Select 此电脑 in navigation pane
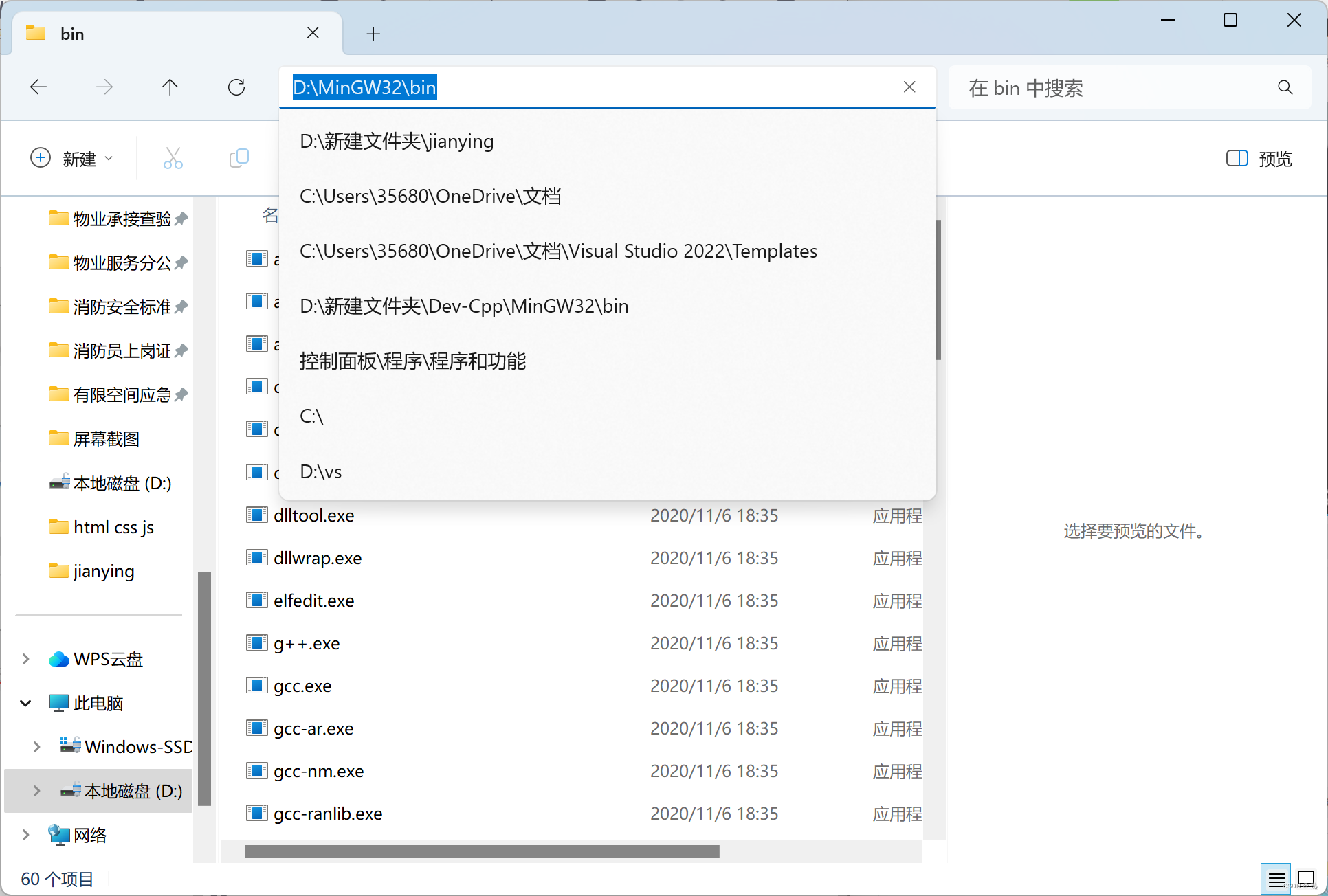Image resolution: width=1328 pixels, height=896 pixels. coord(87,703)
